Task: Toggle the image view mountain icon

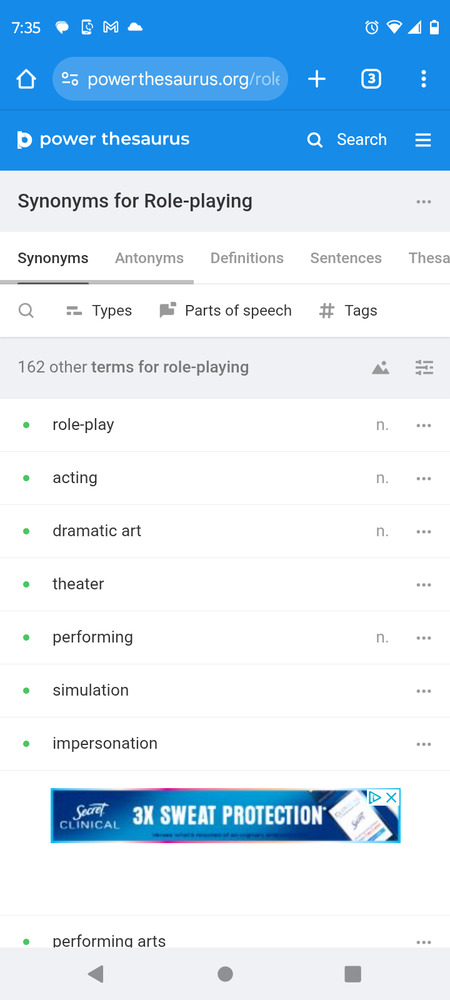Action: [381, 367]
